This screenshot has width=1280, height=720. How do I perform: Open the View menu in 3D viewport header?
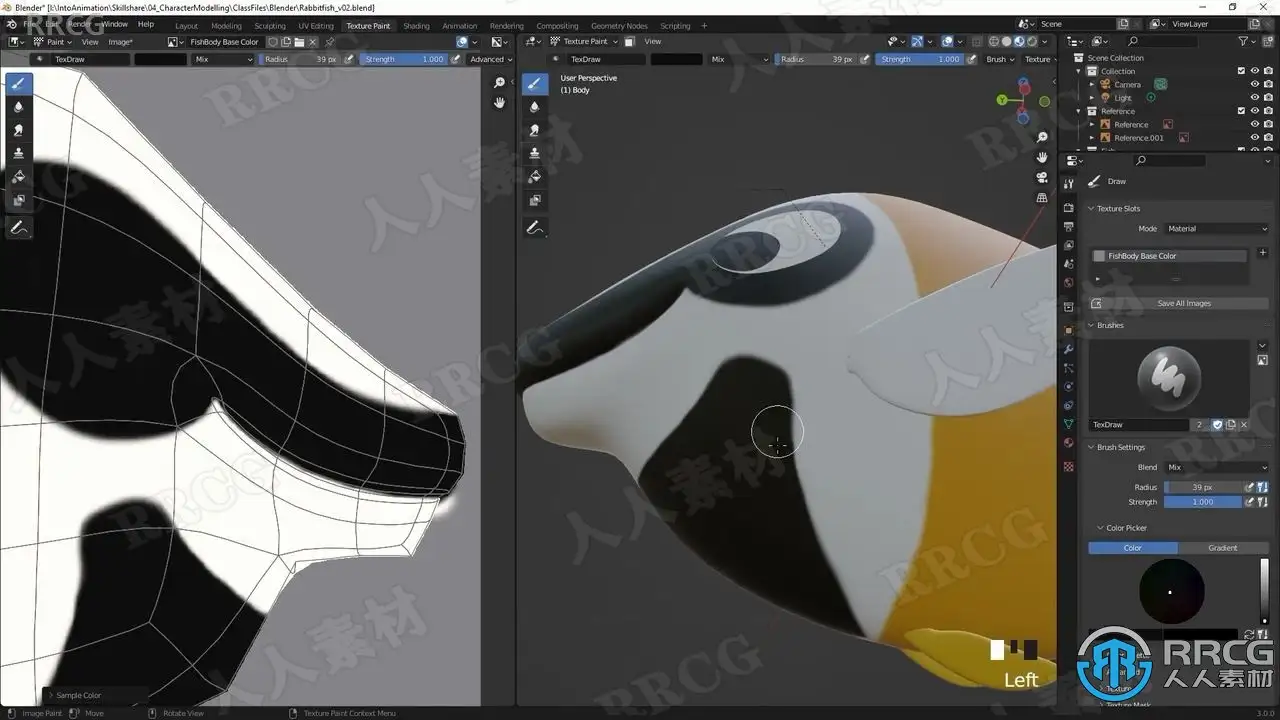(653, 42)
